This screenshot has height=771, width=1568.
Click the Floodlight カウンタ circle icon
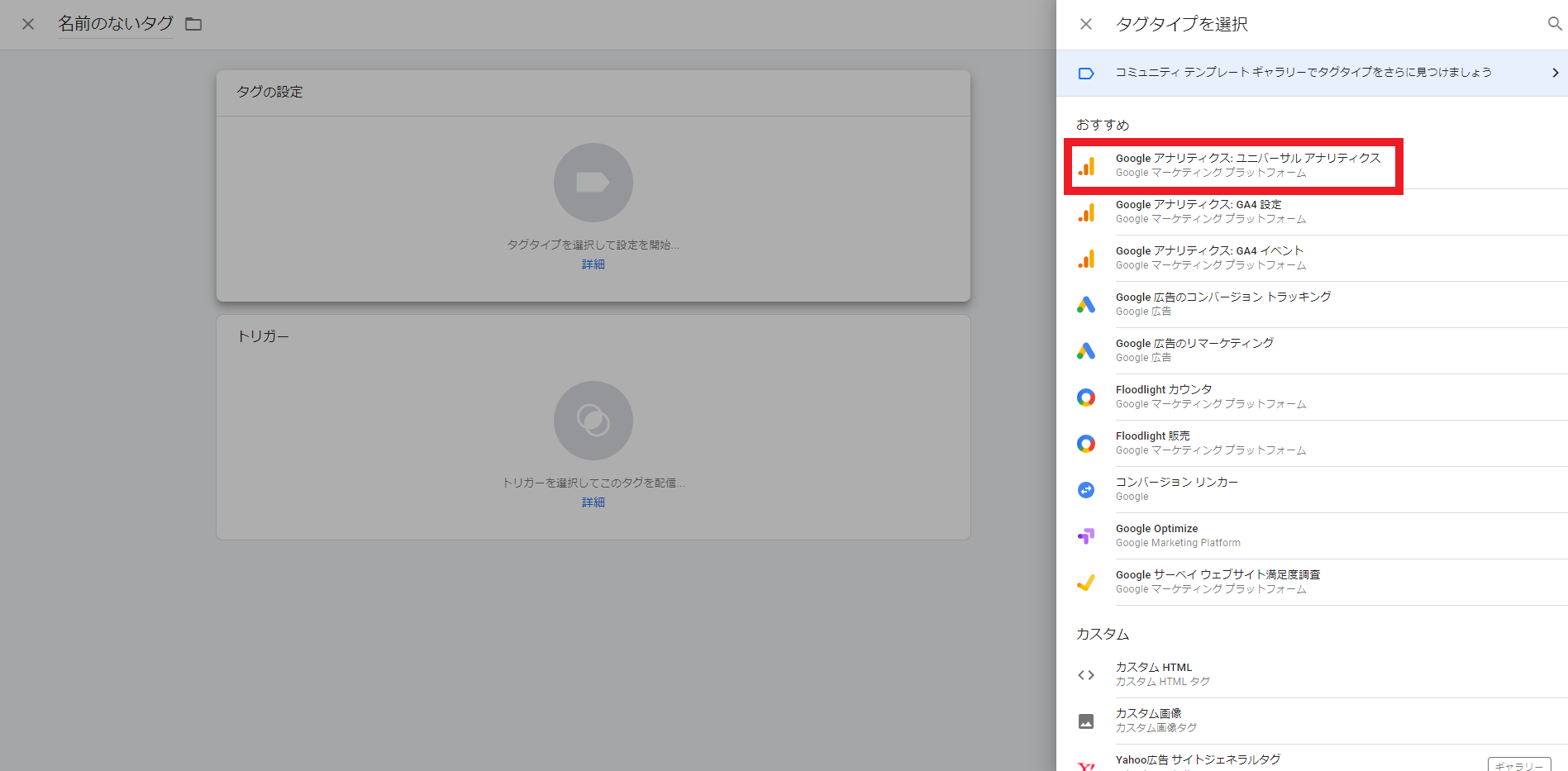(x=1086, y=397)
